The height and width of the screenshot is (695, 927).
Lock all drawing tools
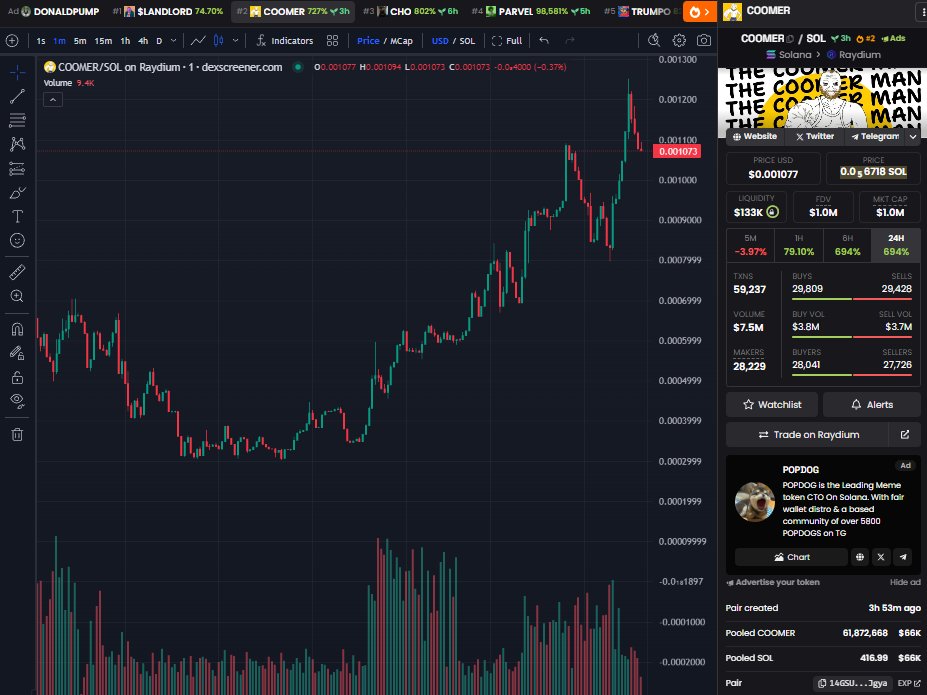point(17,377)
